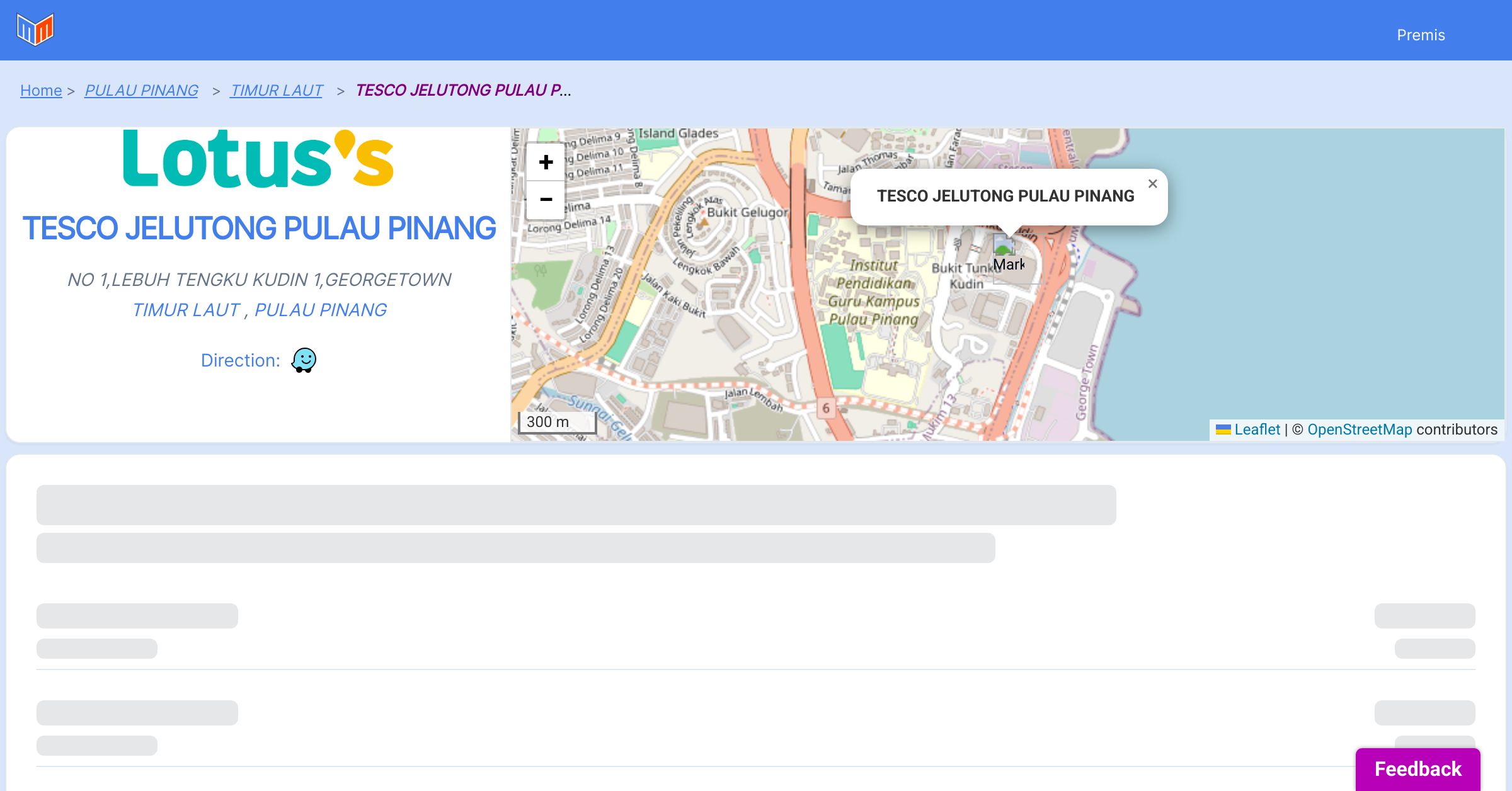Click the map popup title text
This screenshot has width=1512, height=791.
(x=1005, y=196)
